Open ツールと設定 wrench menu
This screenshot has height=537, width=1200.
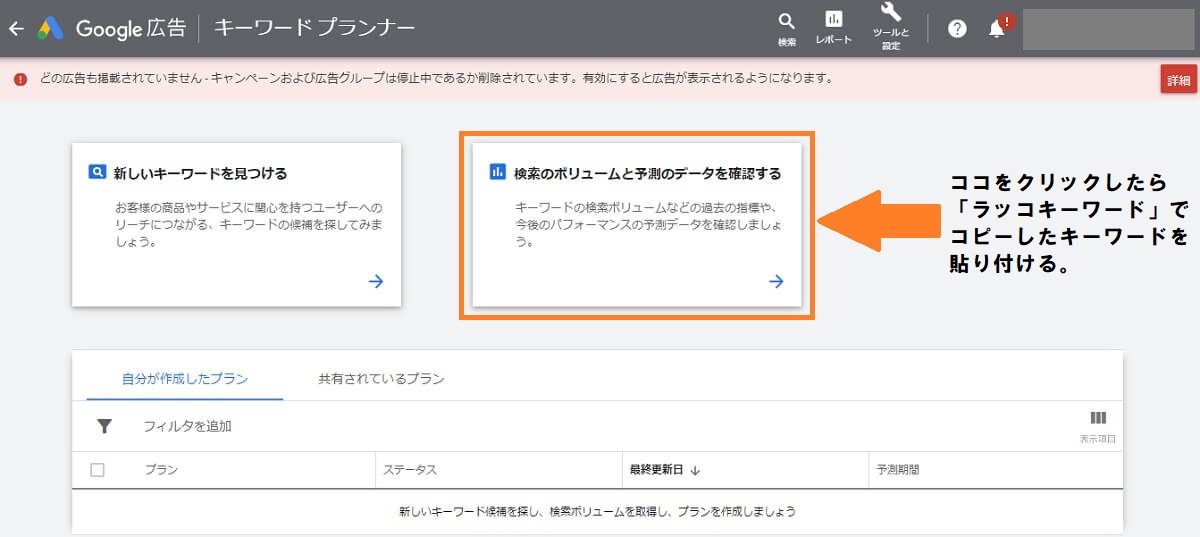click(x=890, y=27)
